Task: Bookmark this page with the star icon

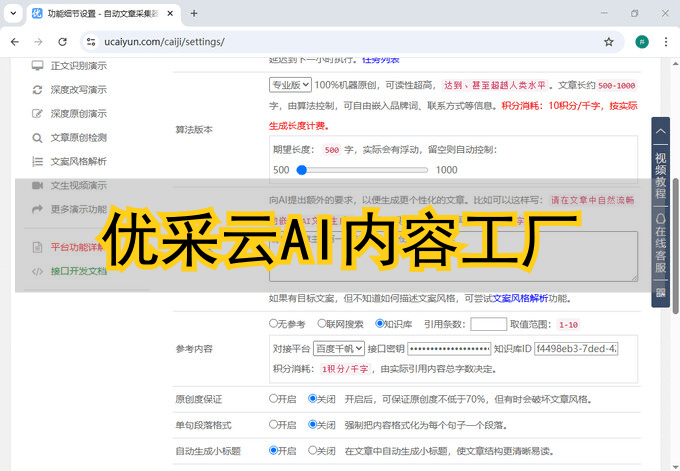Action: [608, 42]
